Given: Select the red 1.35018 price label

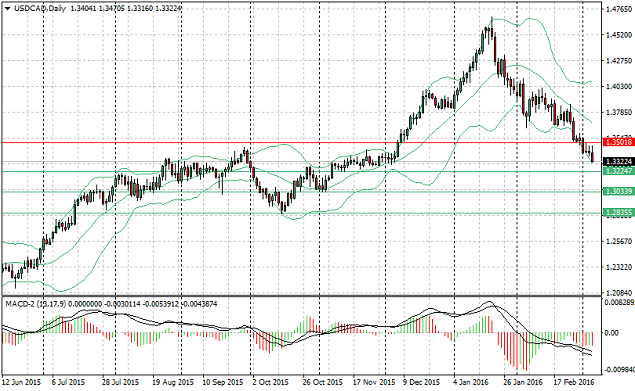Looking at the screenshot, I should pyautogui.click(x=618, y=142).
